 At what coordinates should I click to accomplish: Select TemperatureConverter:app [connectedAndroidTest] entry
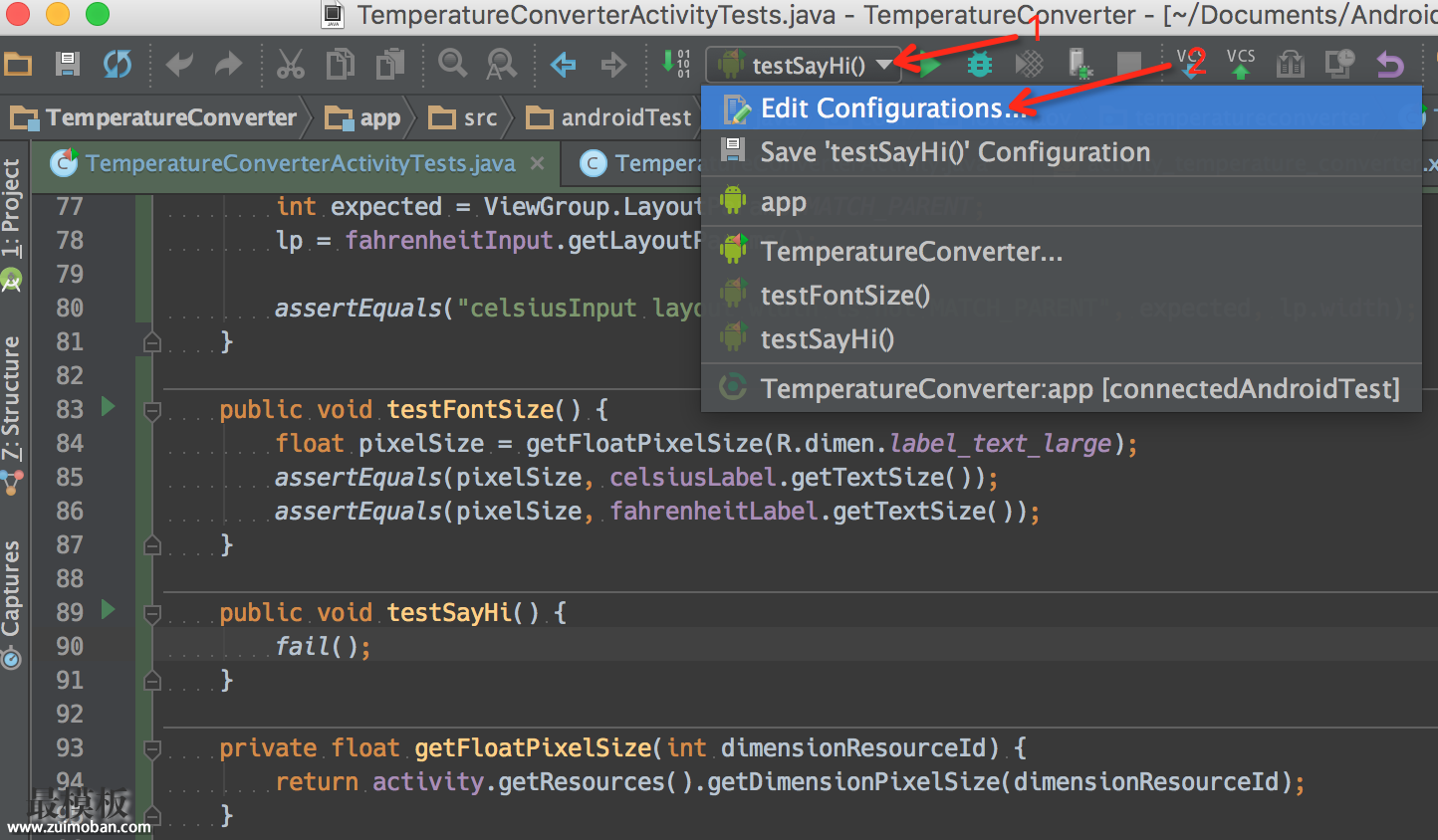pos(1062,388)
